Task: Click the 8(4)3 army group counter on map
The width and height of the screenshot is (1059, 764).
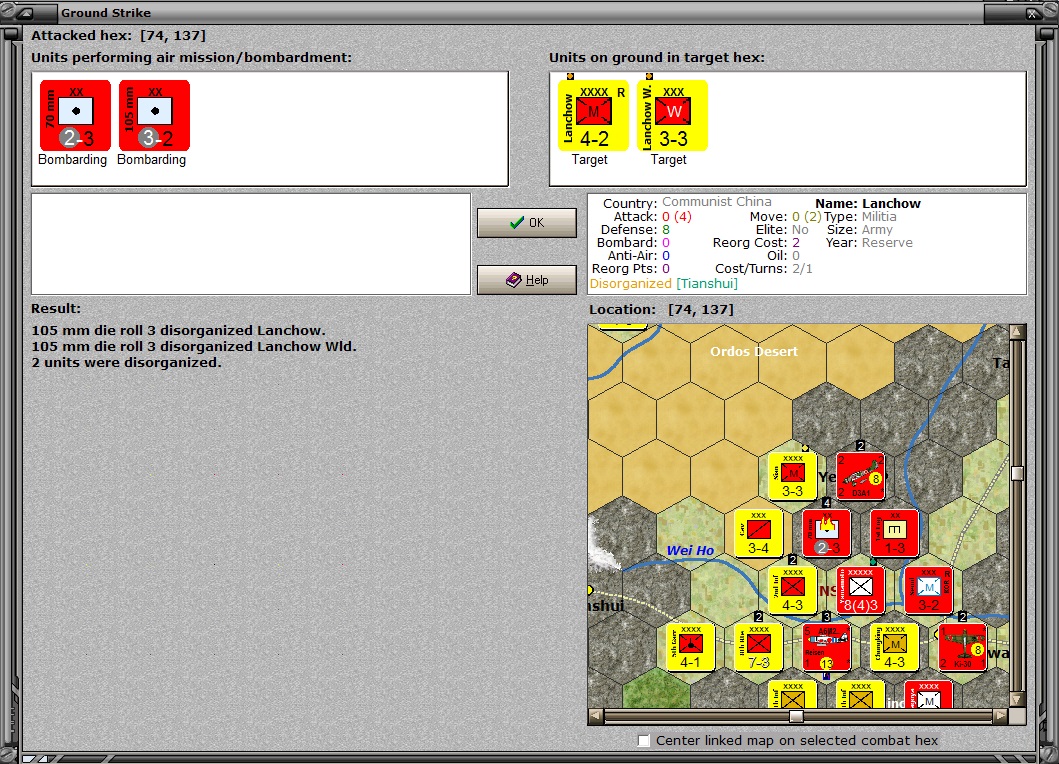Action: [x=860, y=590]
